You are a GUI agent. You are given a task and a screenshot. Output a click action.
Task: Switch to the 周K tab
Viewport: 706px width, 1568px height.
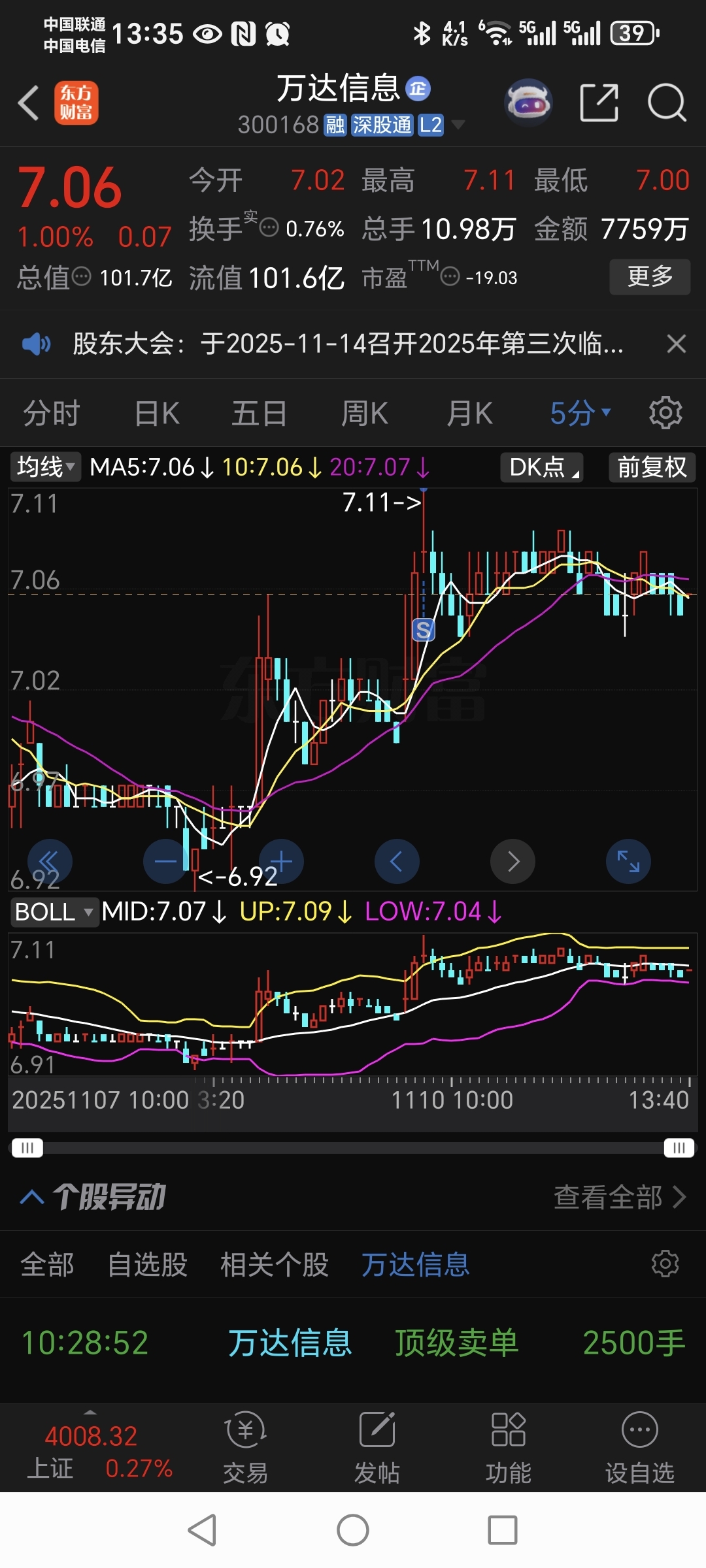point(365,414)
